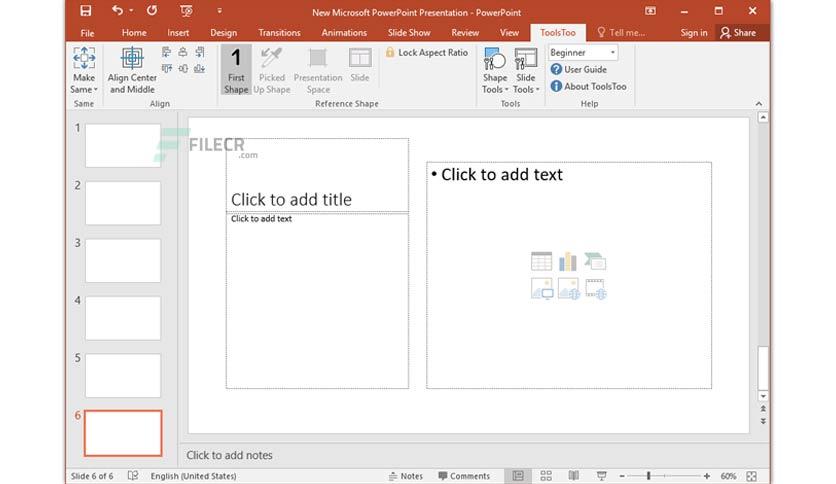This screenshot has width=836, height=484.
Task: Click the Redo/Repeat icon
Action: (152, 11)
